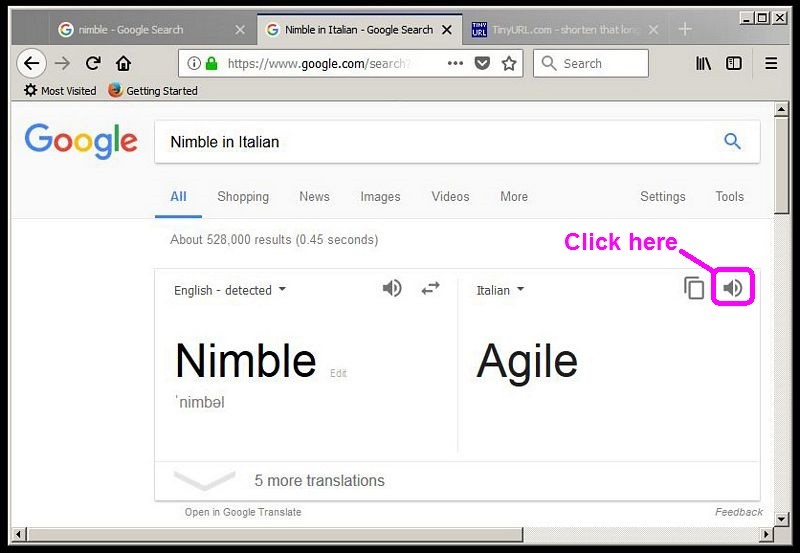Click the Firefox Search field

point(591,63)
